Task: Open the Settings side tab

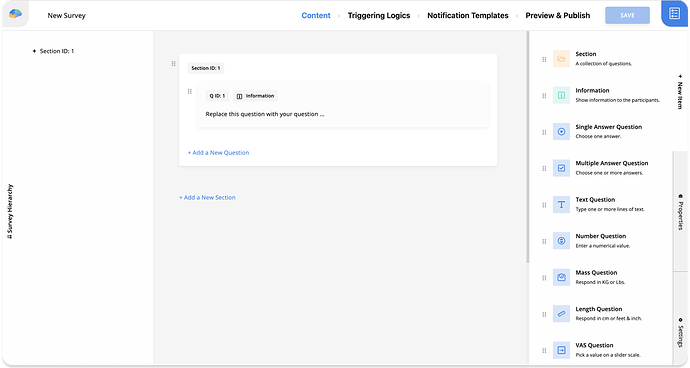Action: click(680, 332)
